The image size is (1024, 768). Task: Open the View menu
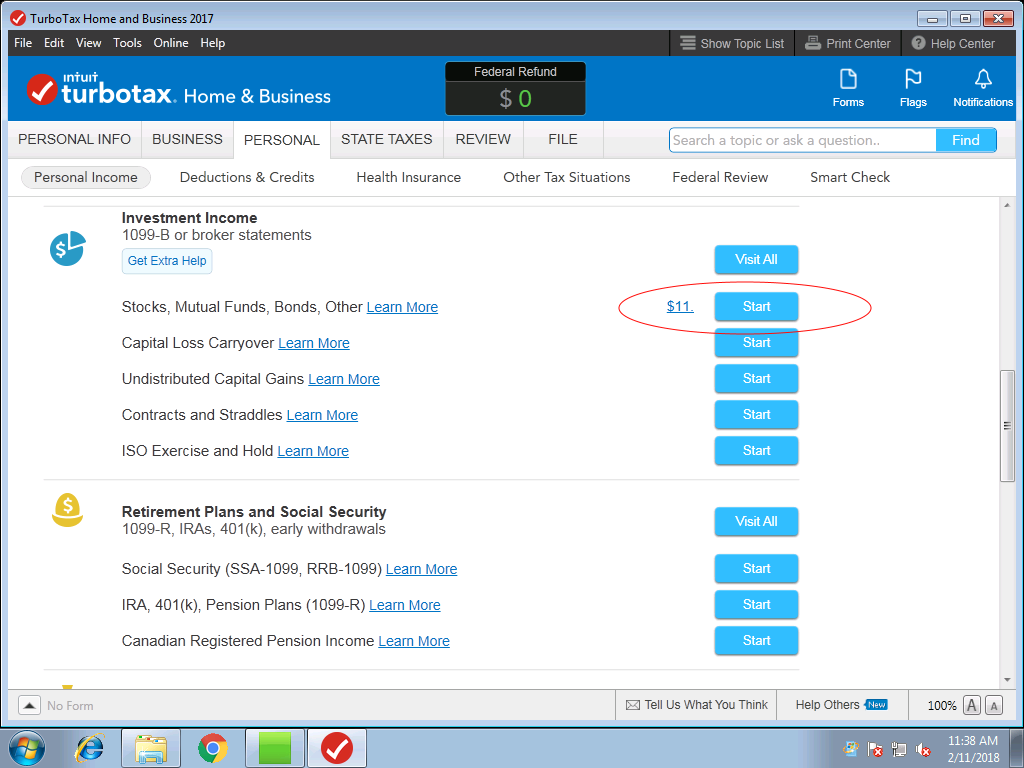(x=88, y=43)
